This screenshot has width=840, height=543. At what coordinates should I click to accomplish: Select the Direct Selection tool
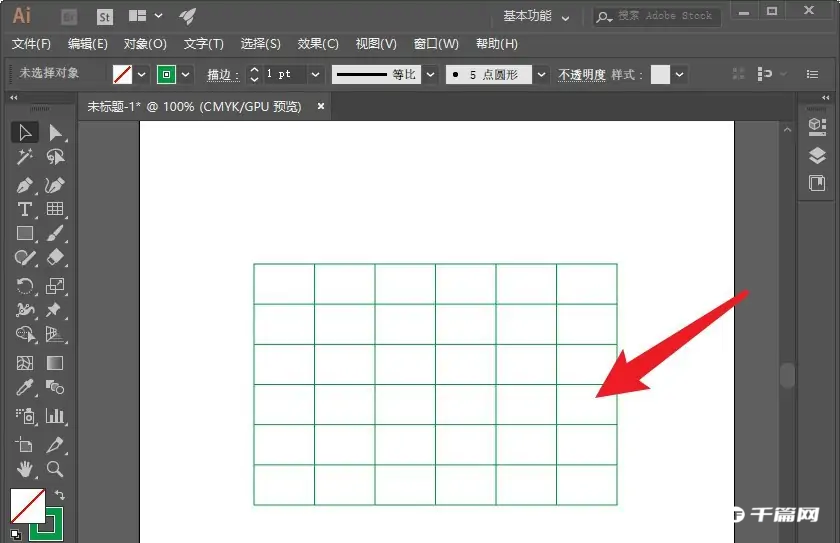55,133
